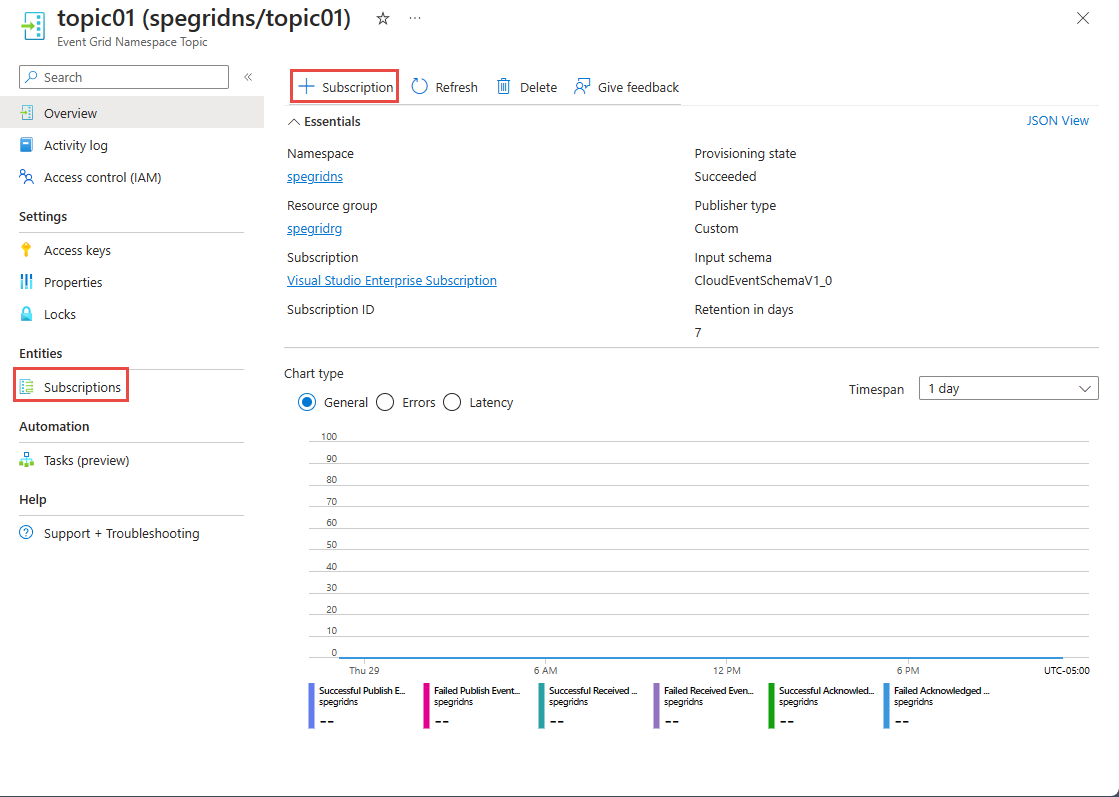Click the Refresh circular arrow icon
The width and height of the screenshot is (1119, 797).
pos(420,86)
